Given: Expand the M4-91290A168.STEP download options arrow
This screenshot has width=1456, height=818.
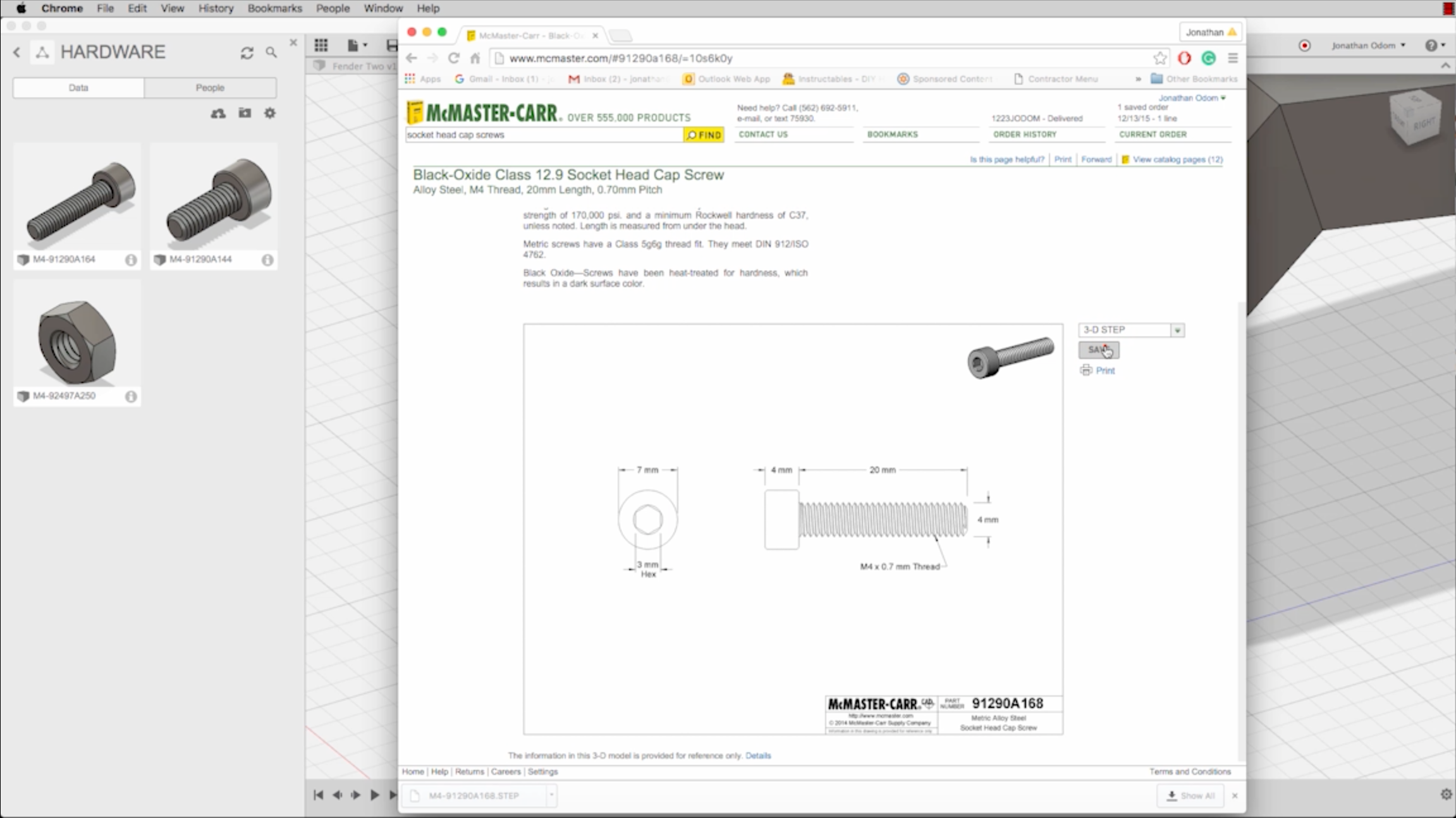Looking at the screenshot, I should [551, 795].
